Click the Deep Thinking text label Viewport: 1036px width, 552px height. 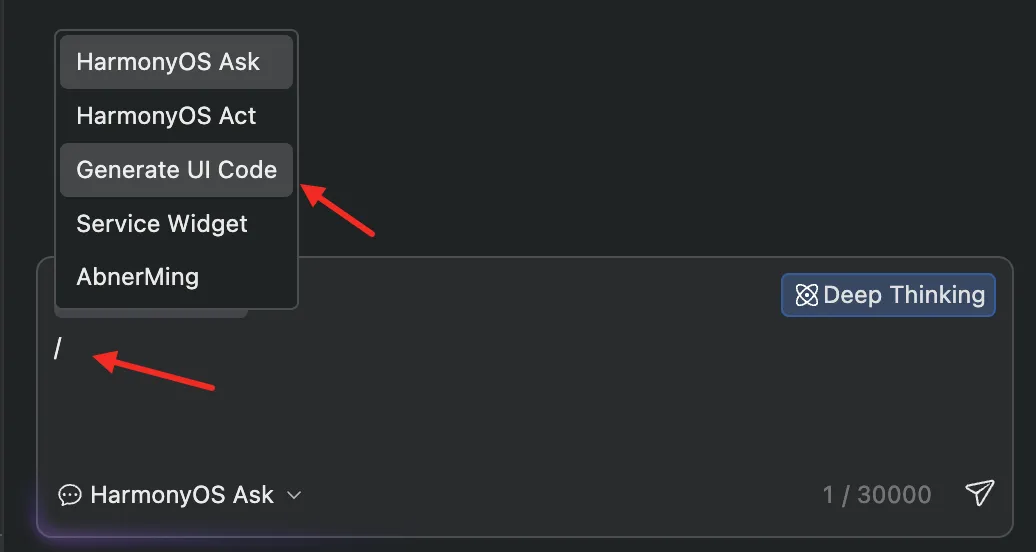[905, 295]
